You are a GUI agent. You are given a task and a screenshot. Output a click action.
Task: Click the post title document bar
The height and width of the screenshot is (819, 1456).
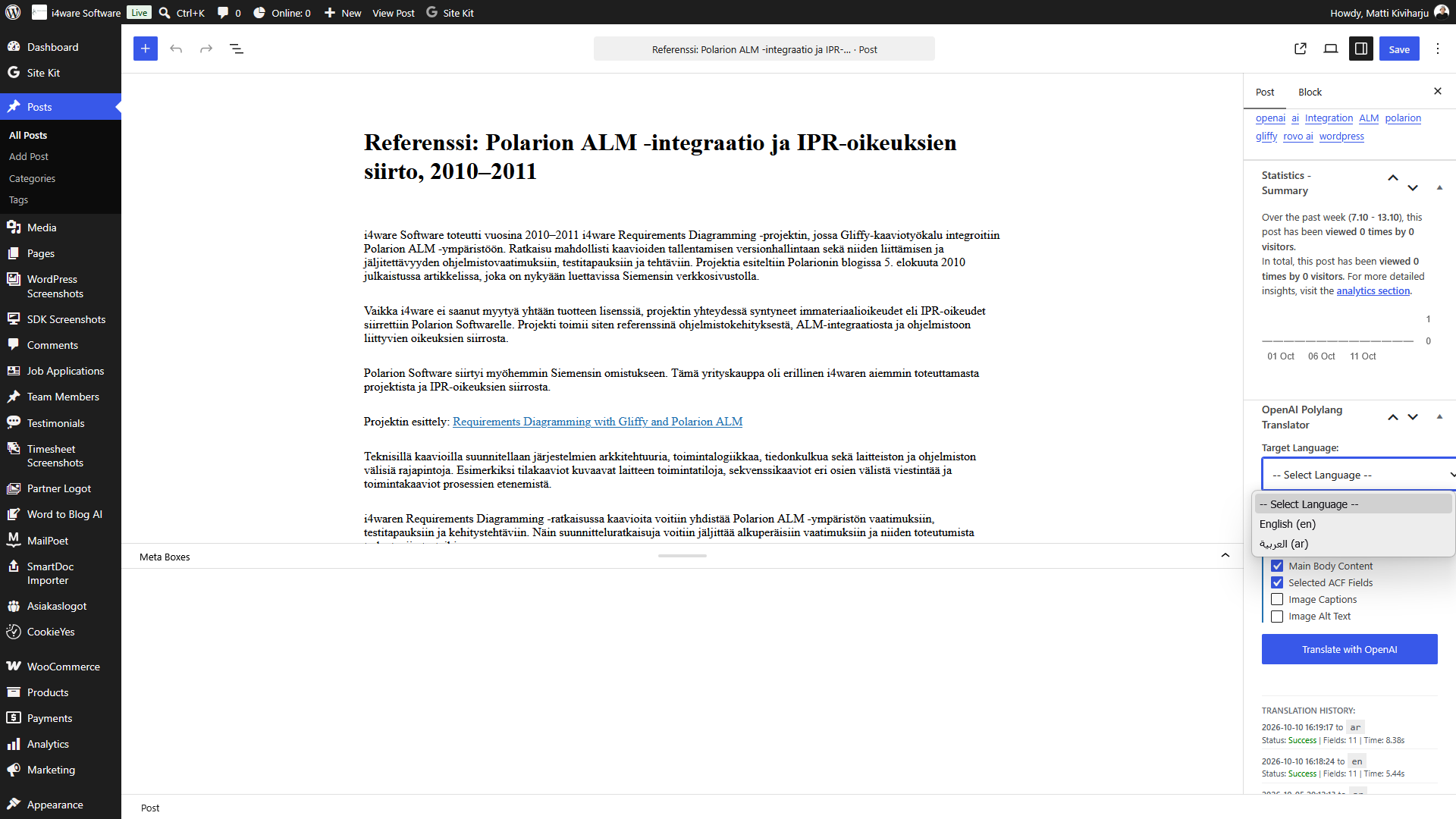[x=764, y=49]
